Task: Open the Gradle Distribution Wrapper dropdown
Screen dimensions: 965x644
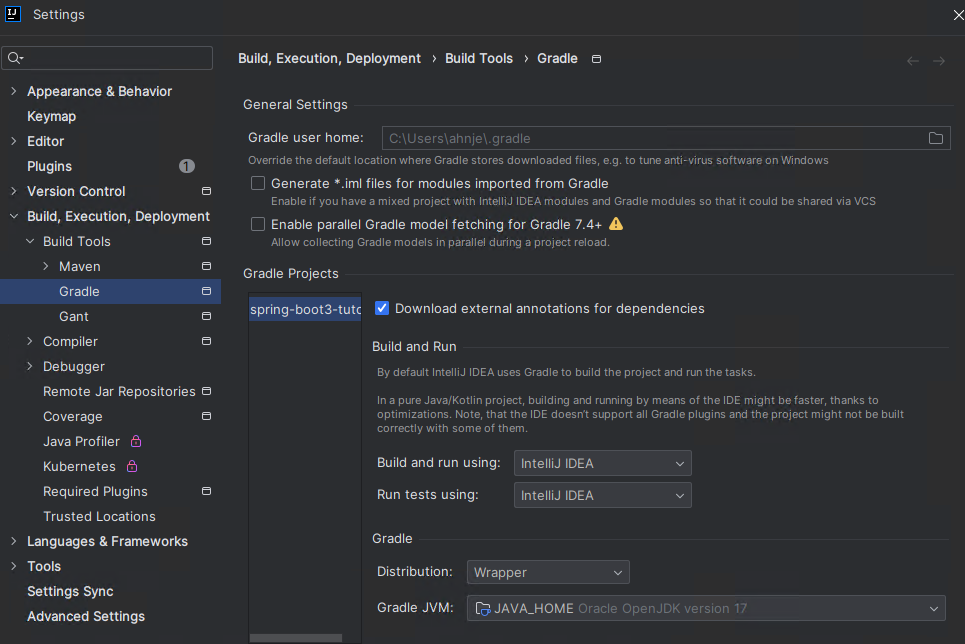Action: pyautogui.click(x=548, y=572)
